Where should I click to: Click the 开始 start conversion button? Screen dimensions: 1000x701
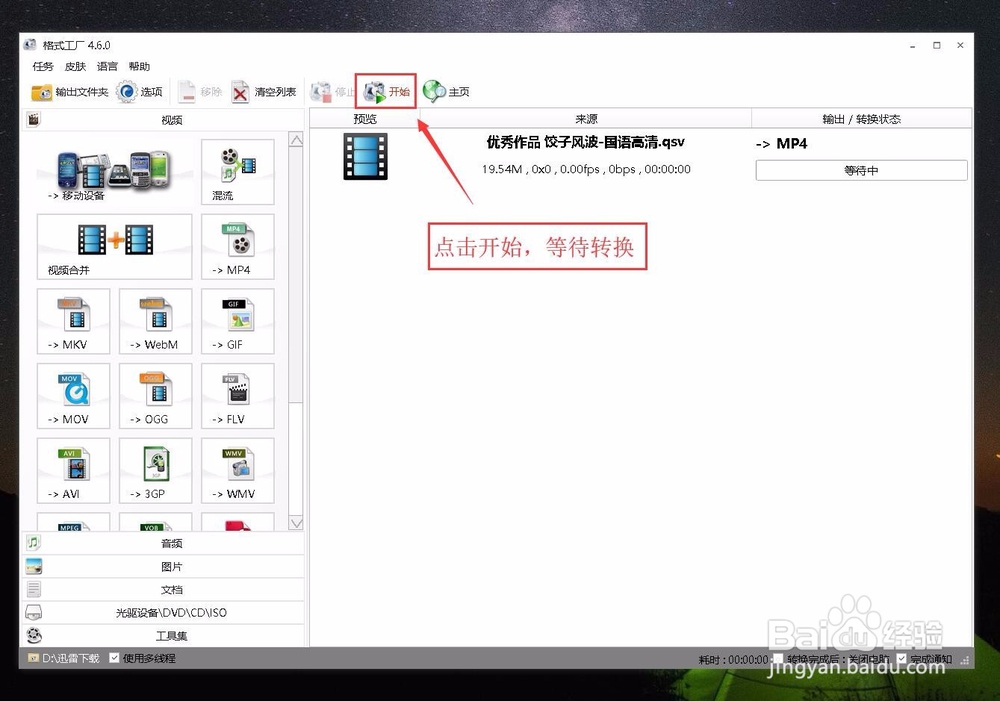coord(386,91)
